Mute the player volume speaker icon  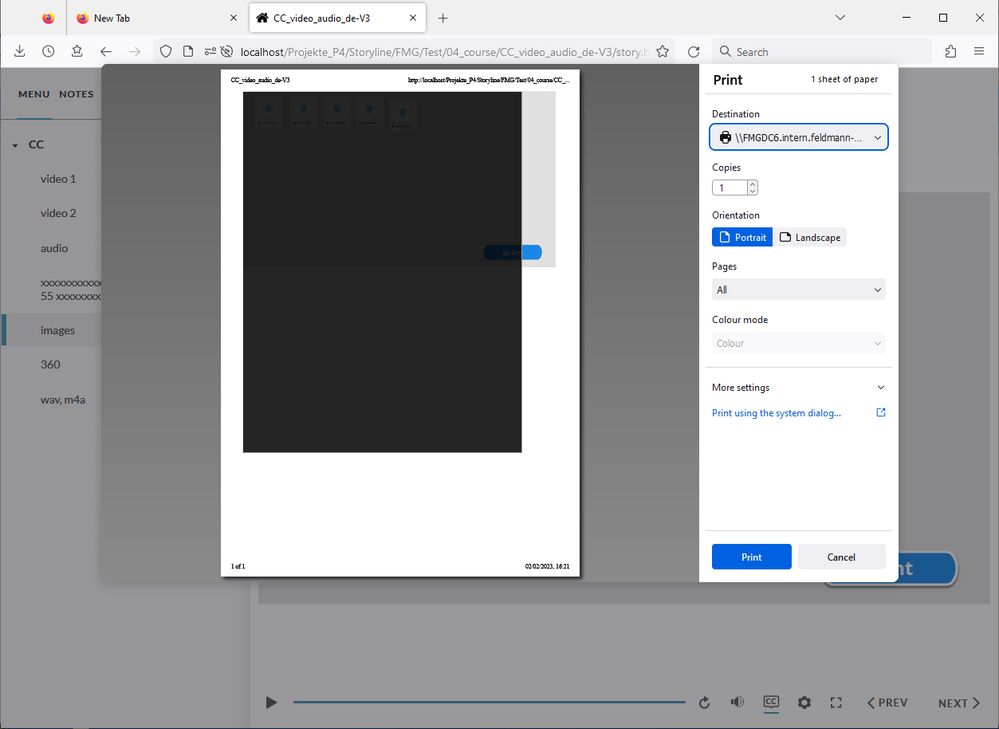(x=737, y=703)
